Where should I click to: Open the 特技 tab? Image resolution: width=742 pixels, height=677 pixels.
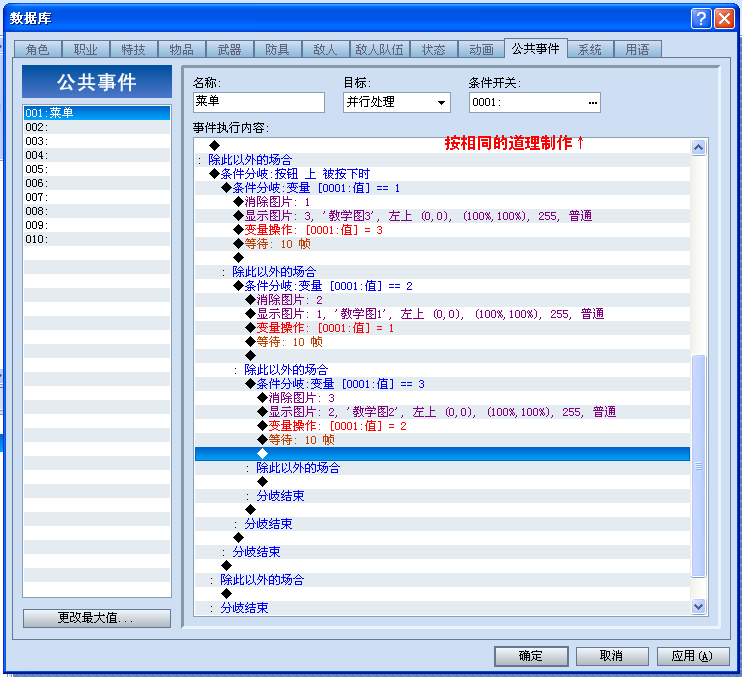click(x=133, y=49)
